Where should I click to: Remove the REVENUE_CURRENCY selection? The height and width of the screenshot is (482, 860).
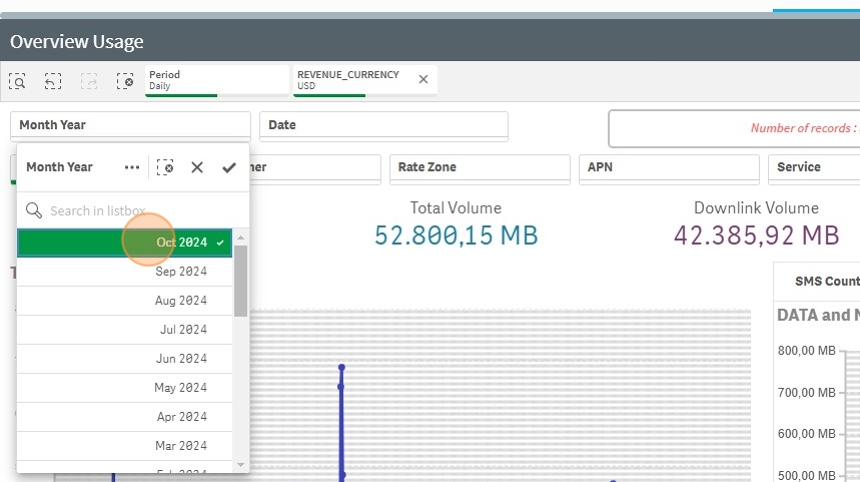[423, 80]
